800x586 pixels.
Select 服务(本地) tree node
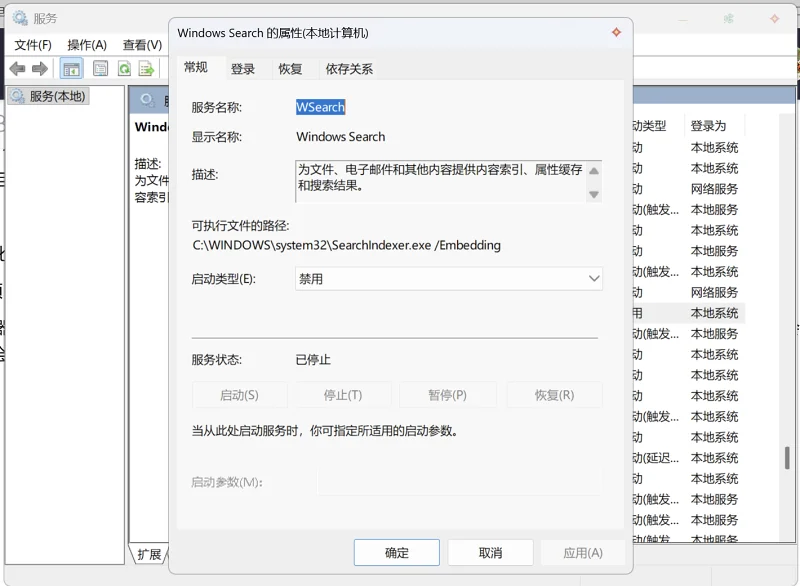pyautogui.click(x=48, y=96)
